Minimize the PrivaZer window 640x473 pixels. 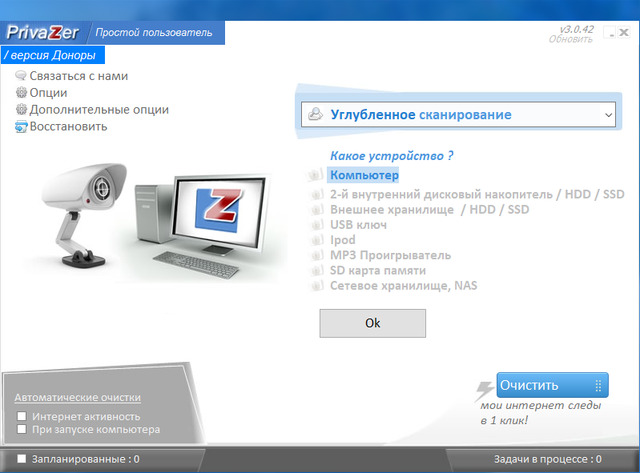tap(609, 32)
